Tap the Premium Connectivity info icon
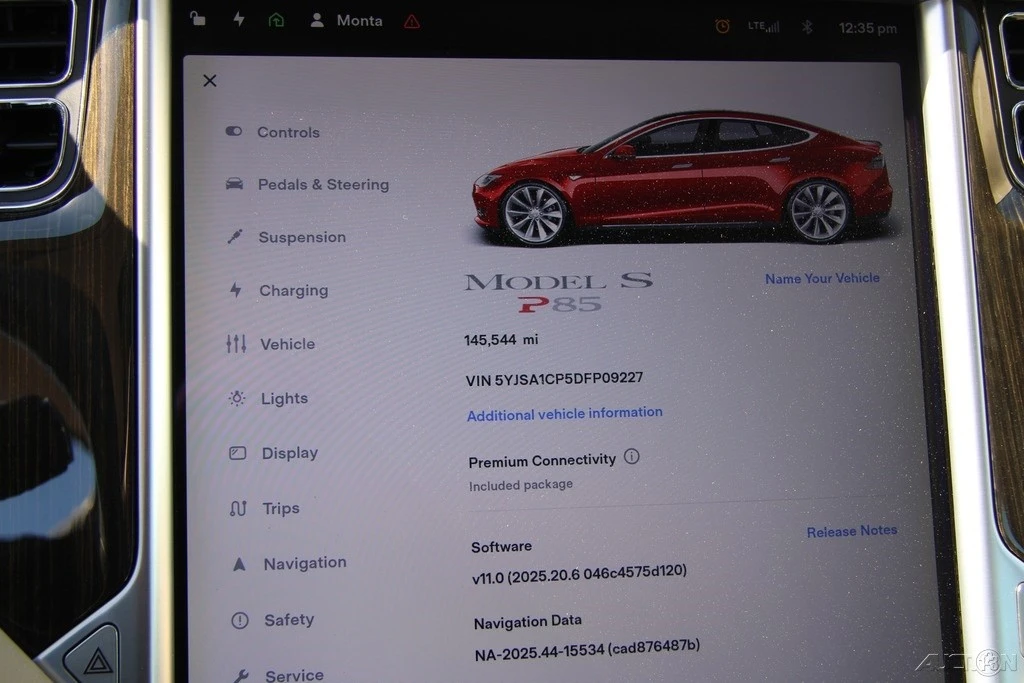Image resolution: width=1024 pixels, height=683 pixels. tap(632, 456)
